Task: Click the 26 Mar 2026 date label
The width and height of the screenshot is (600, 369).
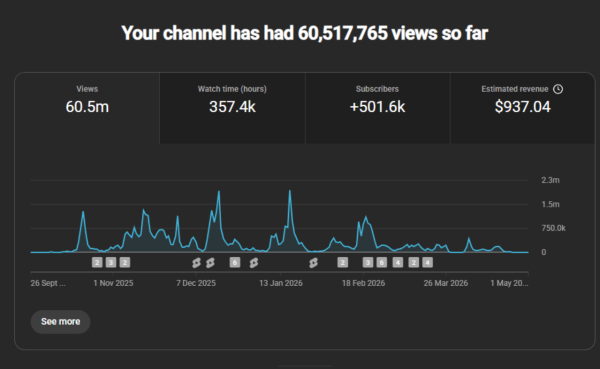Action: [x=446, y=283]
